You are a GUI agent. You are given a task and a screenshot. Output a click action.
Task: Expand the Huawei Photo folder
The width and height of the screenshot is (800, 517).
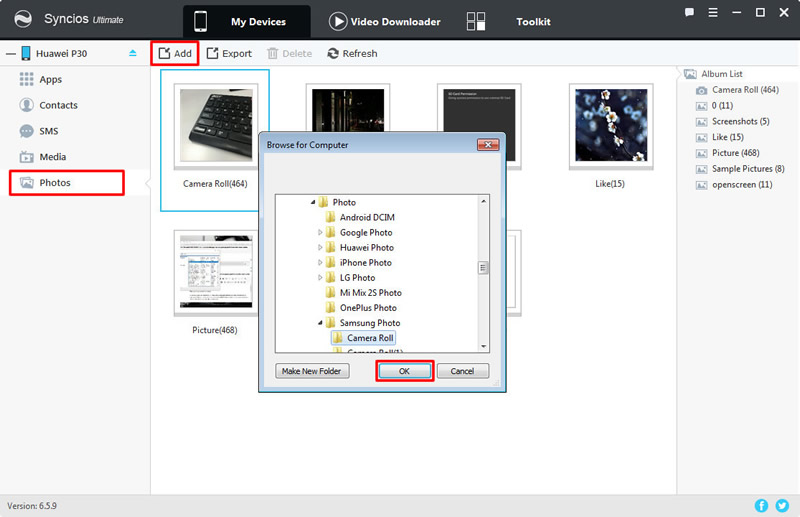[320, 248]
